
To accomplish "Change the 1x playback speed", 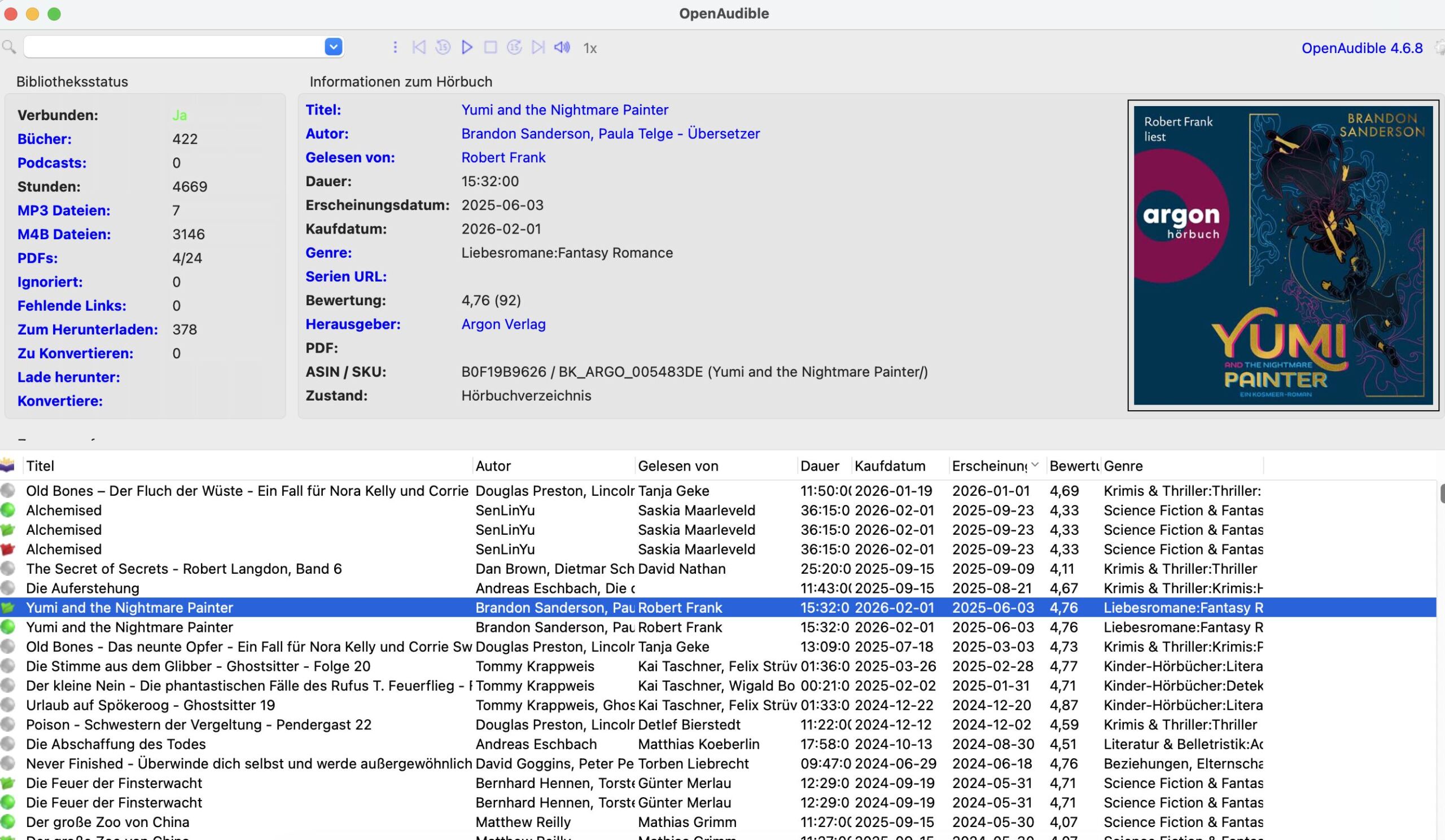I will (590, 49).
